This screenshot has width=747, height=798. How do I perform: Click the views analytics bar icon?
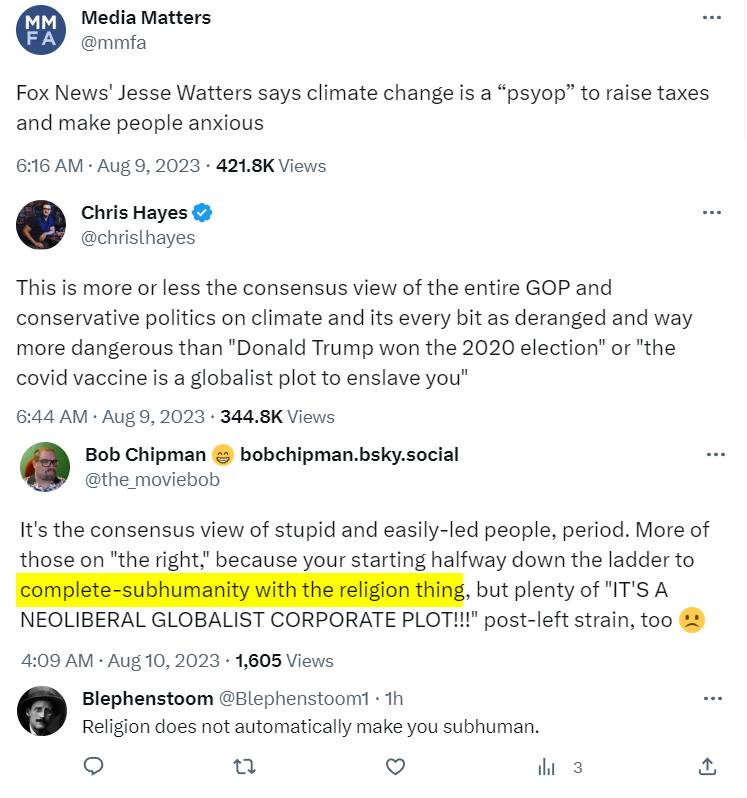(547, 767)
